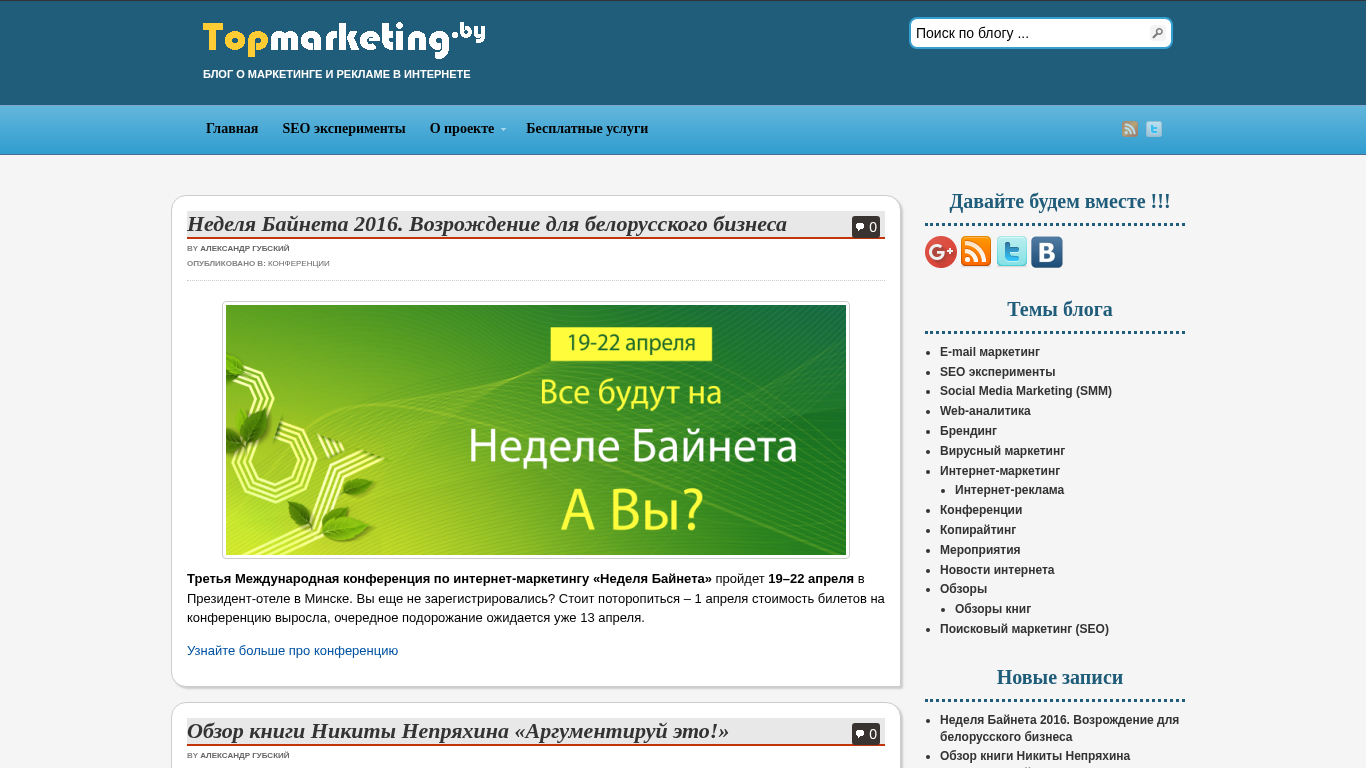
Task: Open author link Александр Губский in first post
Action: [x=245, y=248]
